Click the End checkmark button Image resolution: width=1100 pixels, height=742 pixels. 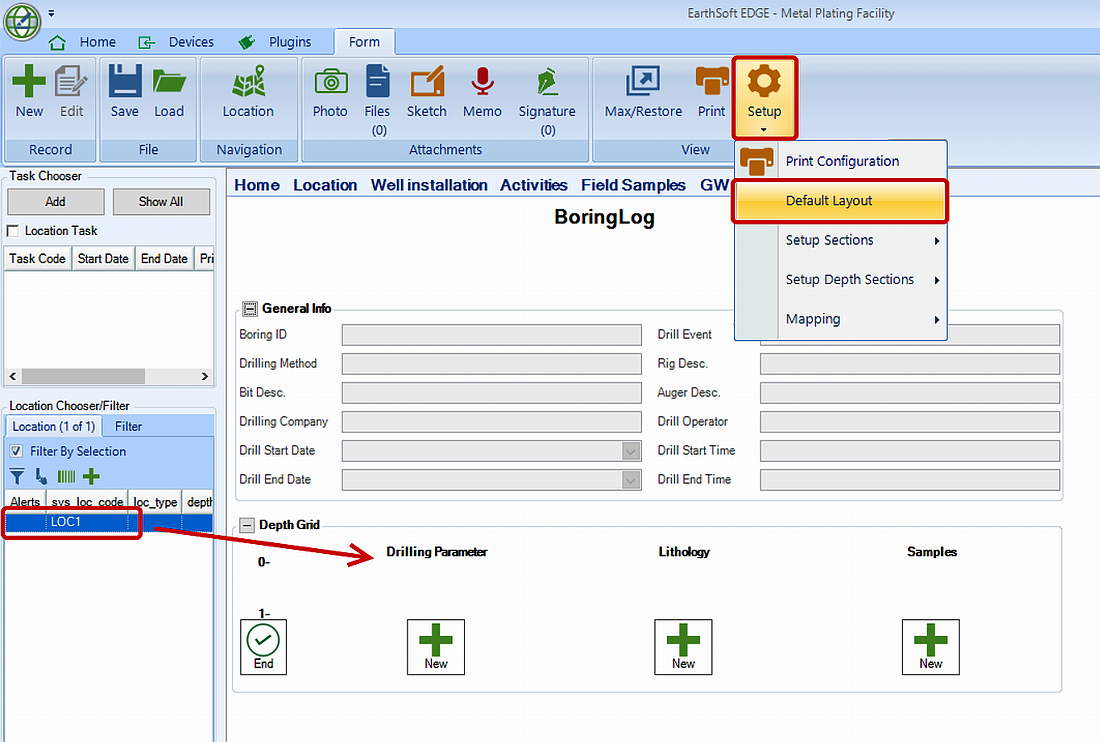(x=263, y=646)
